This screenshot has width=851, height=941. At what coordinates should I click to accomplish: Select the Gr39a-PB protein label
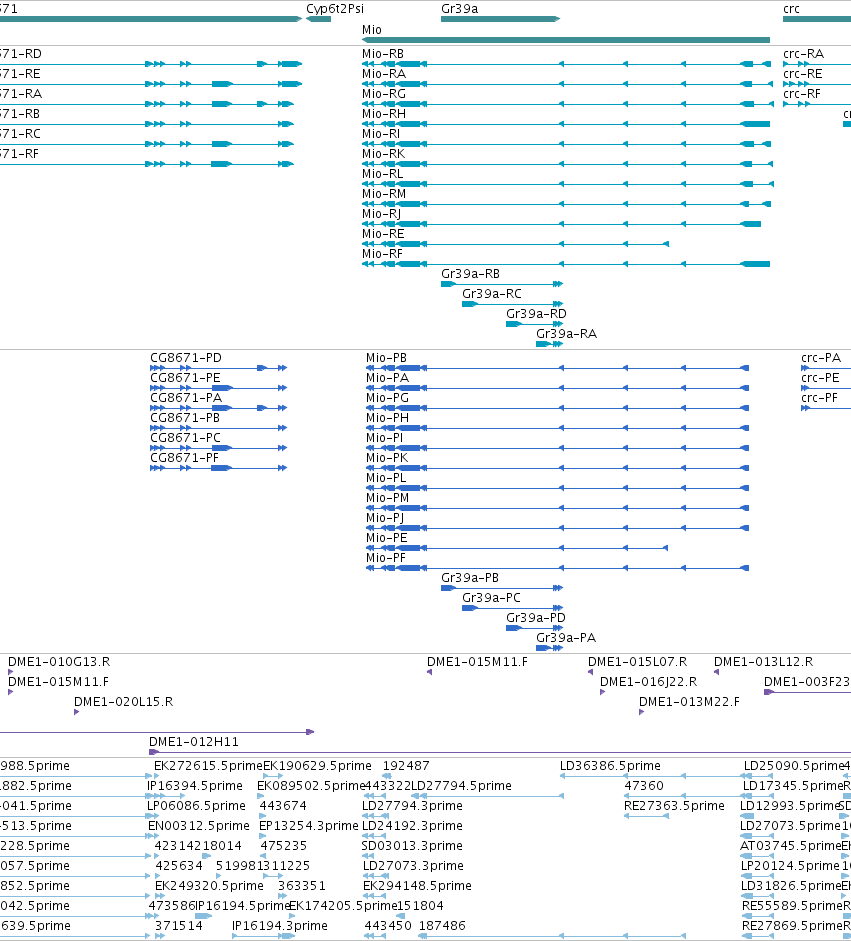coord(470,578)
